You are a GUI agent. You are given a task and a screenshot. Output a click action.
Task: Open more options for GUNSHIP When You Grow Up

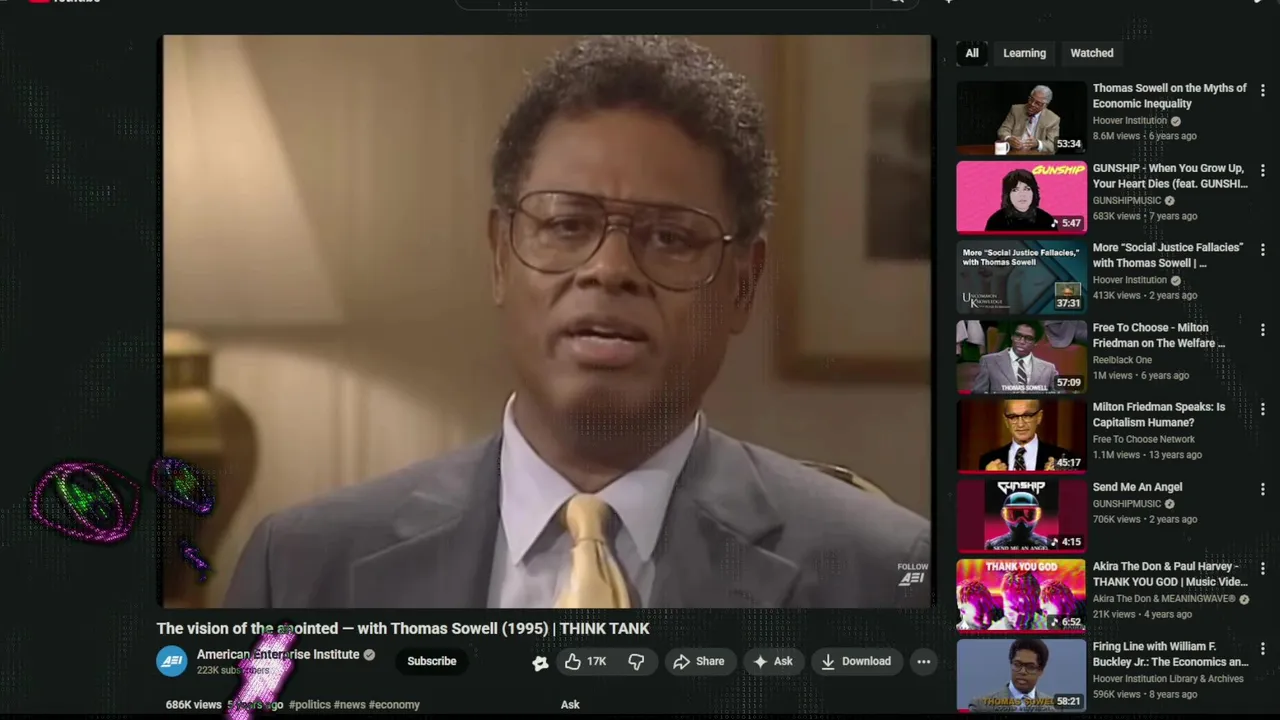coord(1262,170)
